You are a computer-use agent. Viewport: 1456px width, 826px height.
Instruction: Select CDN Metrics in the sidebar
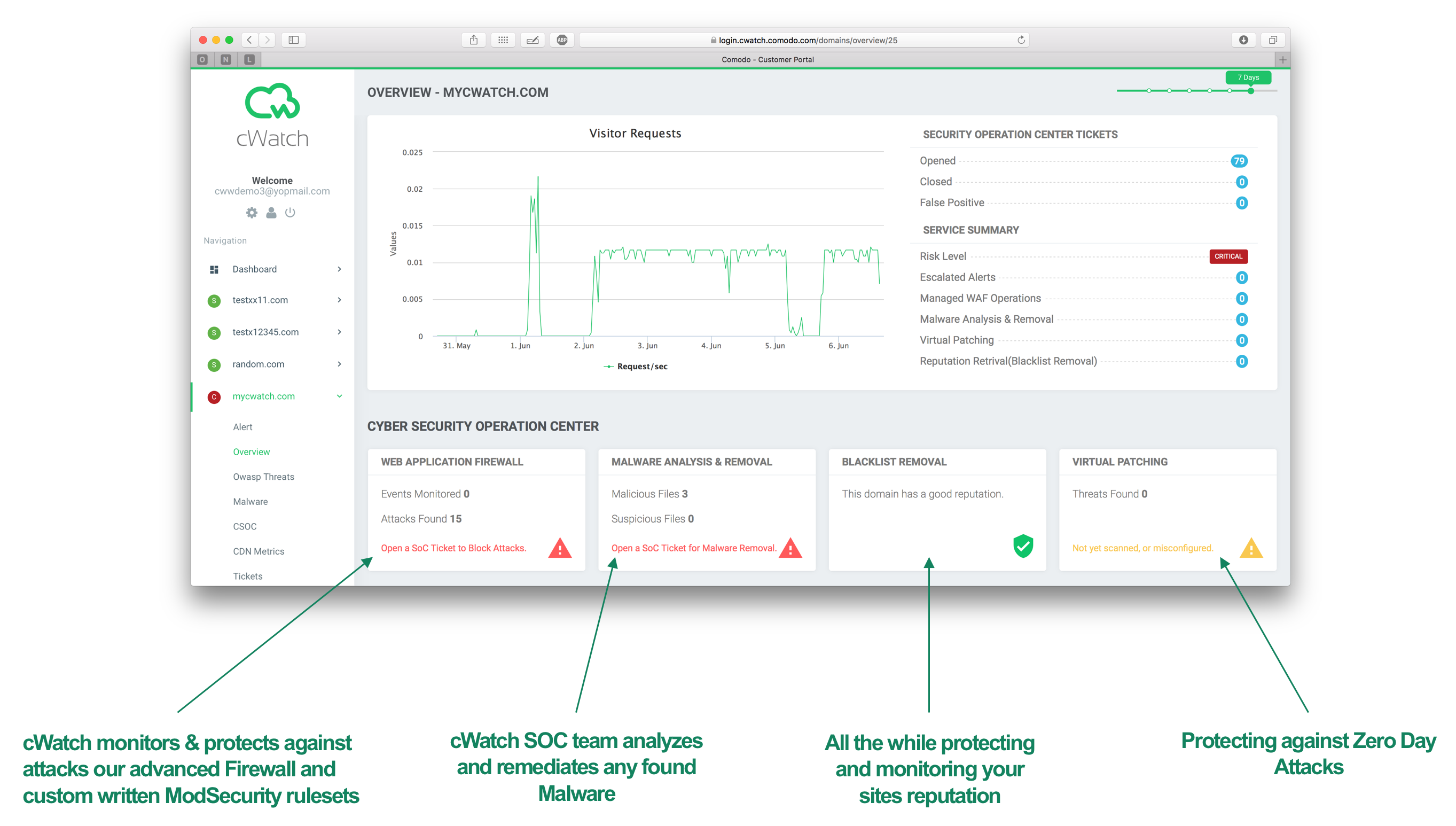[x=258, y=551]
